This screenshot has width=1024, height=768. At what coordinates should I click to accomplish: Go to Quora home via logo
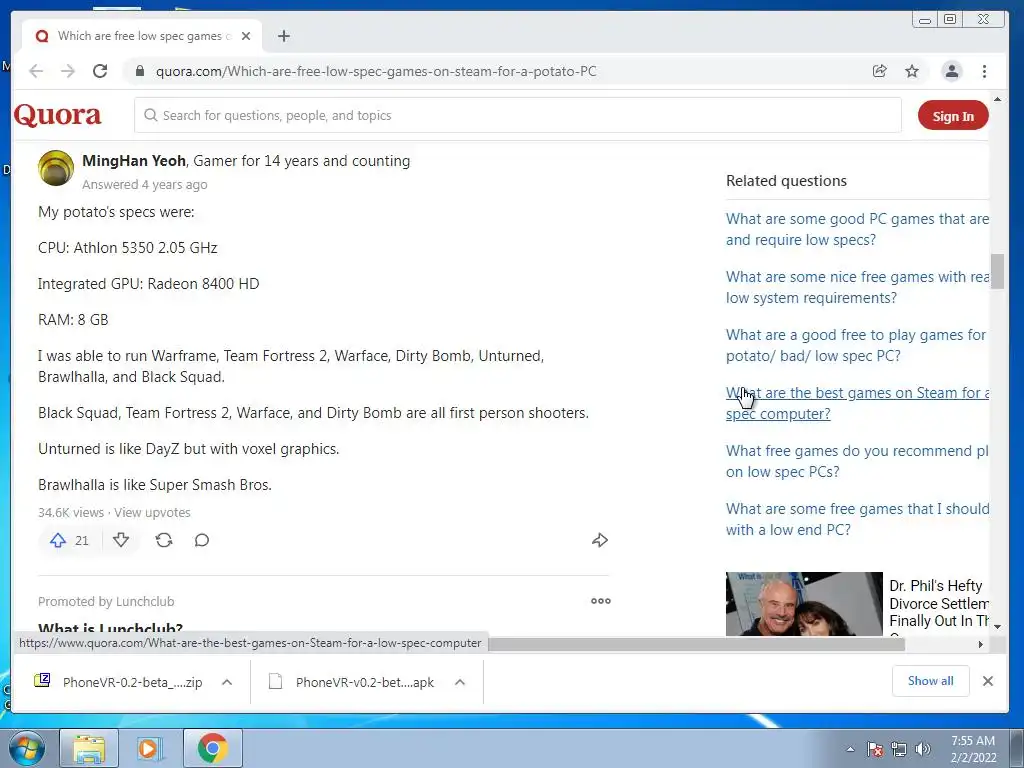(57, 115)
